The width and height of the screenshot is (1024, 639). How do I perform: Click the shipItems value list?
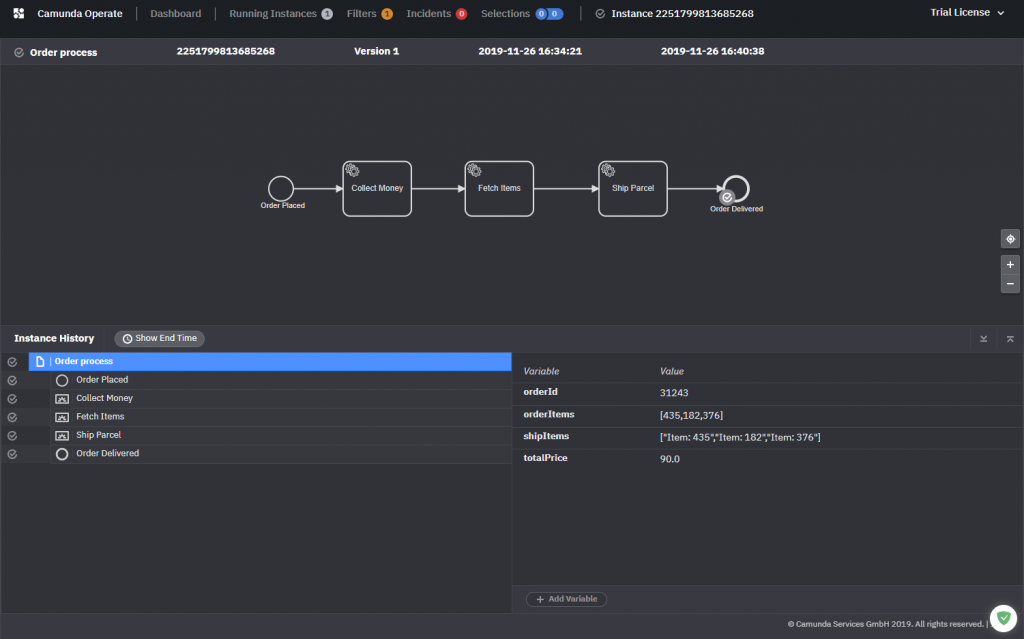pyautogui.click(x=740, y=437)
